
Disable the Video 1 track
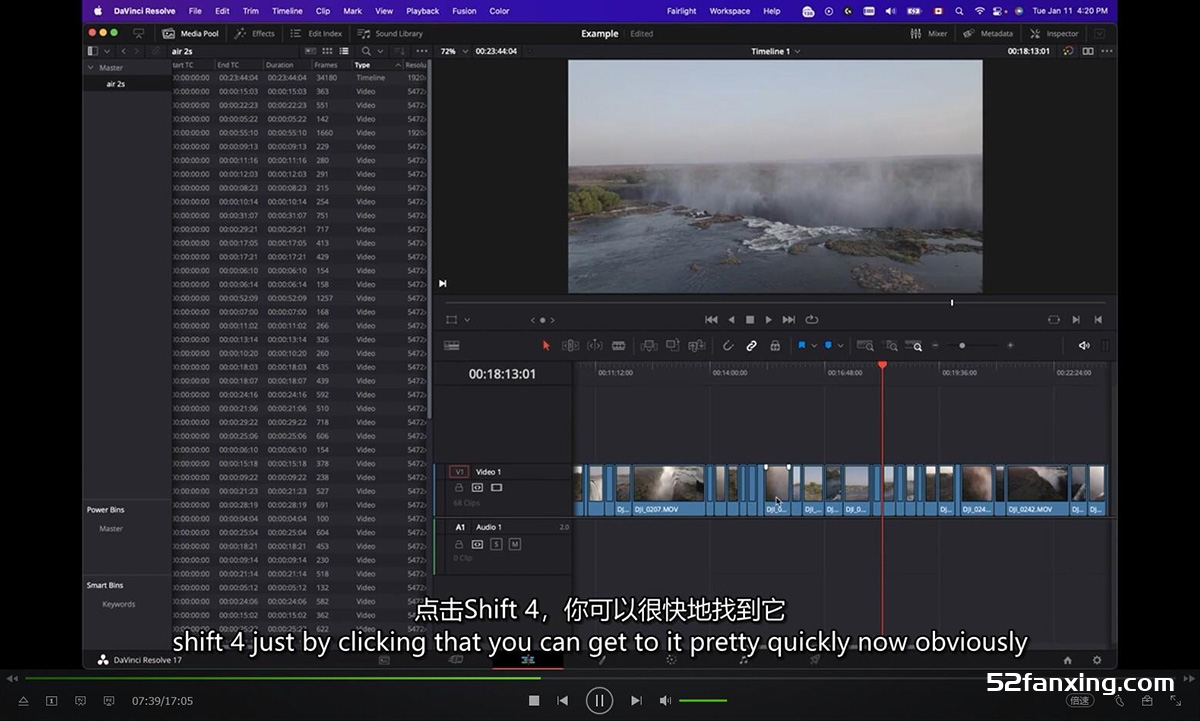(496, 488)
